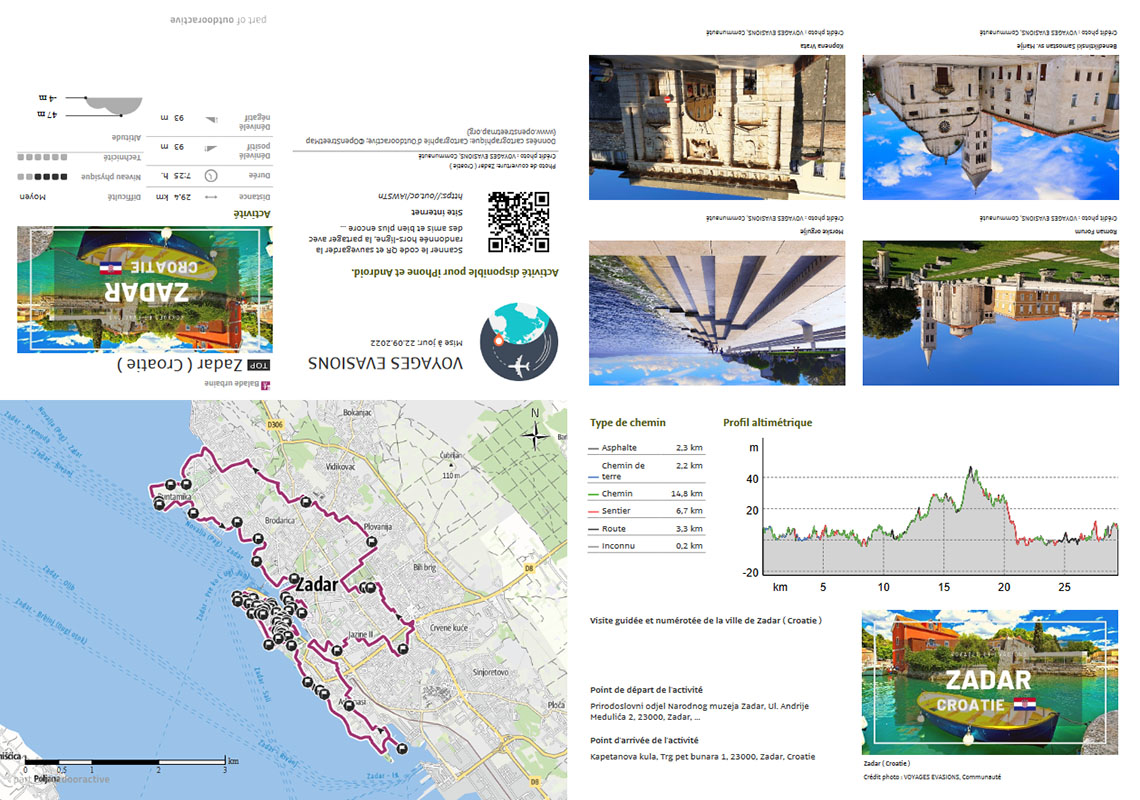Click the Sinjoretovo label on the map
Image resolution: width=1140 pixels, height=800 pixels.
point(491,672)
